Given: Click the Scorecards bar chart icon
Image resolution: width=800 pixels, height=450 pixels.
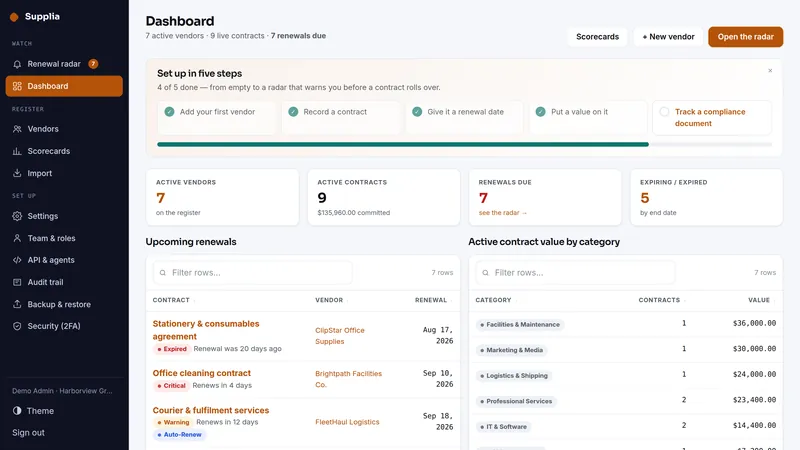Looking at the screenshot, I should click(x=17, y=151).
